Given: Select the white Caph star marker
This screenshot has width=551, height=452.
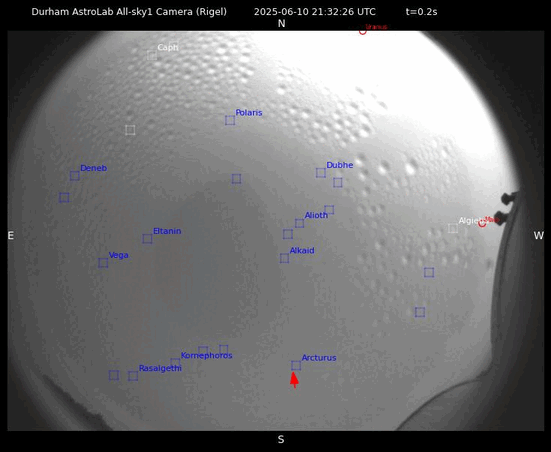Looking at the screenshot, I should pos(152,55).
